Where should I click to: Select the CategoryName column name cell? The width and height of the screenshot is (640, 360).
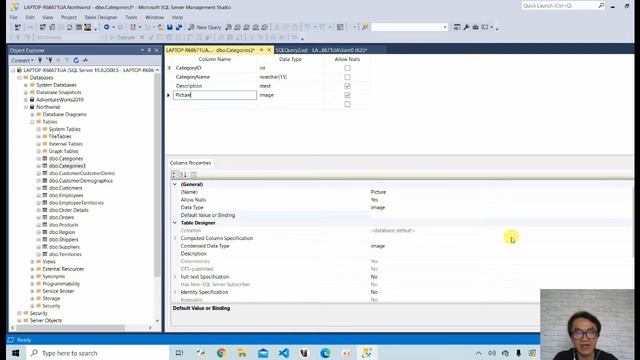pos(215,77)
